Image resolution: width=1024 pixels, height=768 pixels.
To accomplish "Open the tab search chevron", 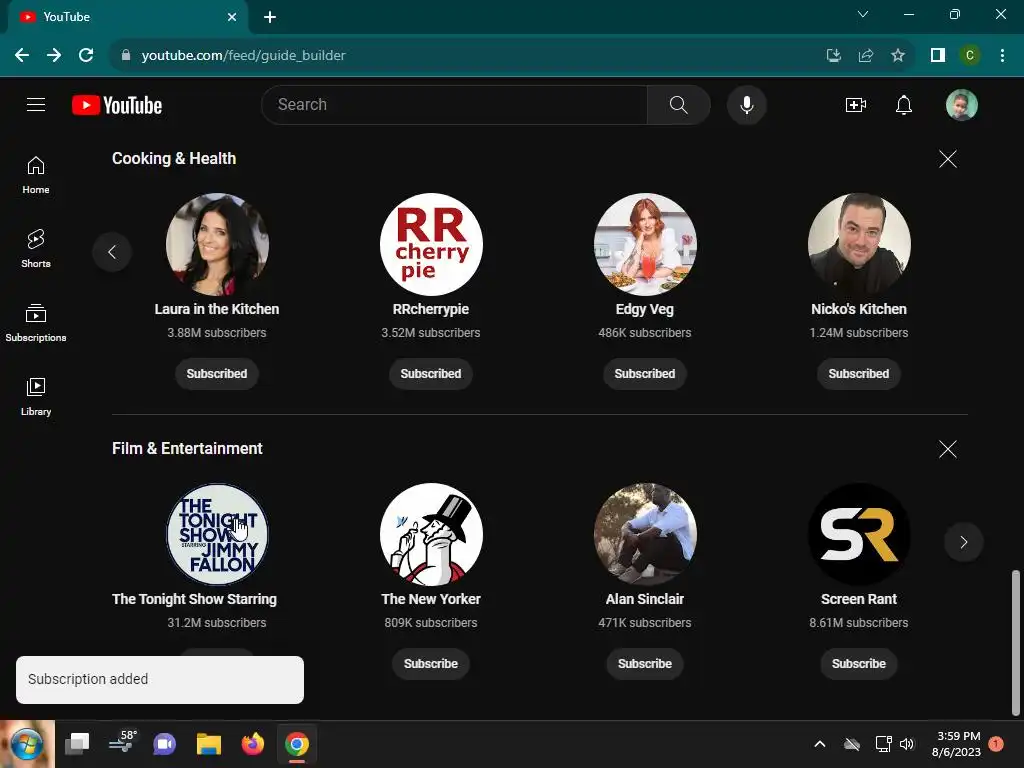I will 863,14.
